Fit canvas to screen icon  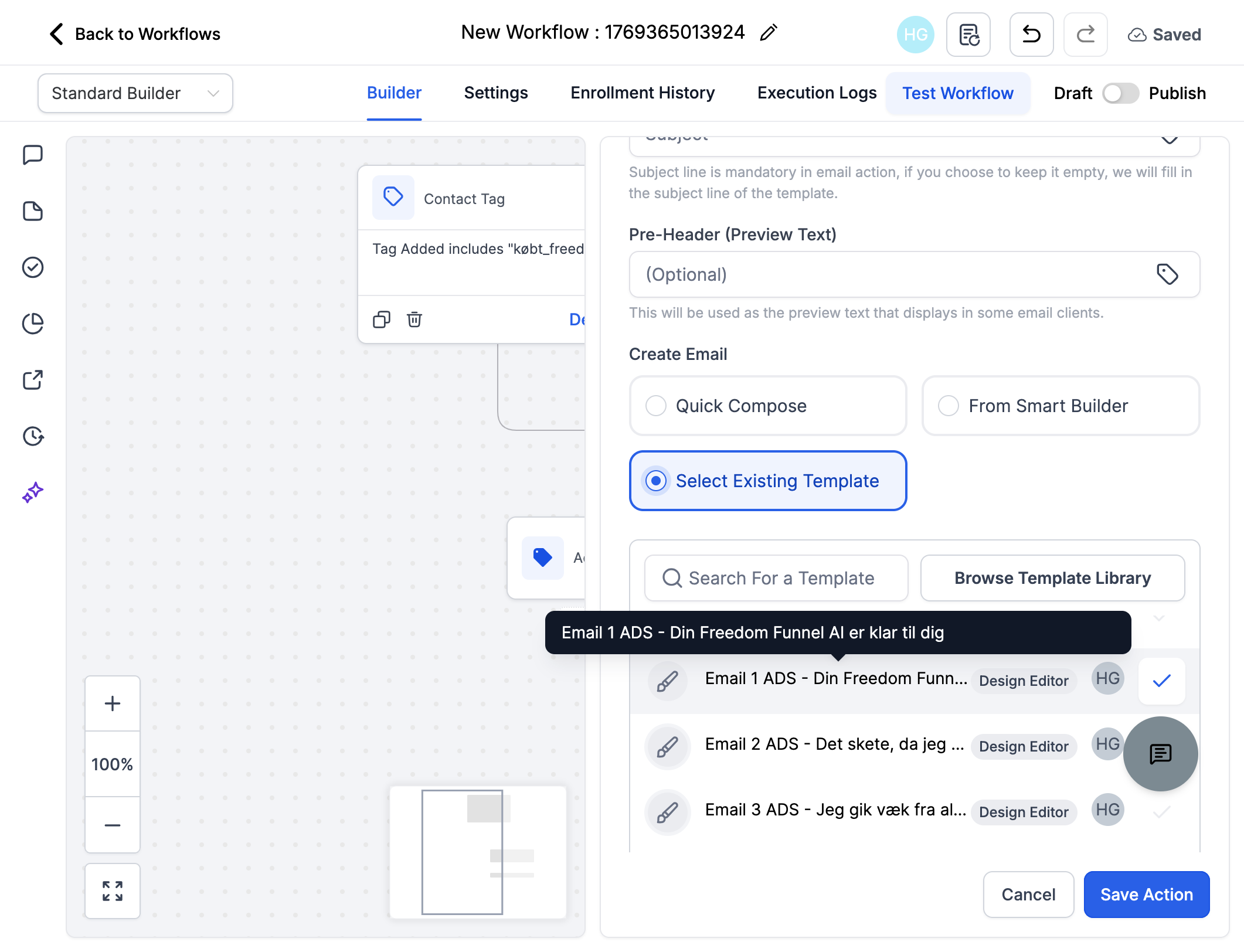click(113, 891)
